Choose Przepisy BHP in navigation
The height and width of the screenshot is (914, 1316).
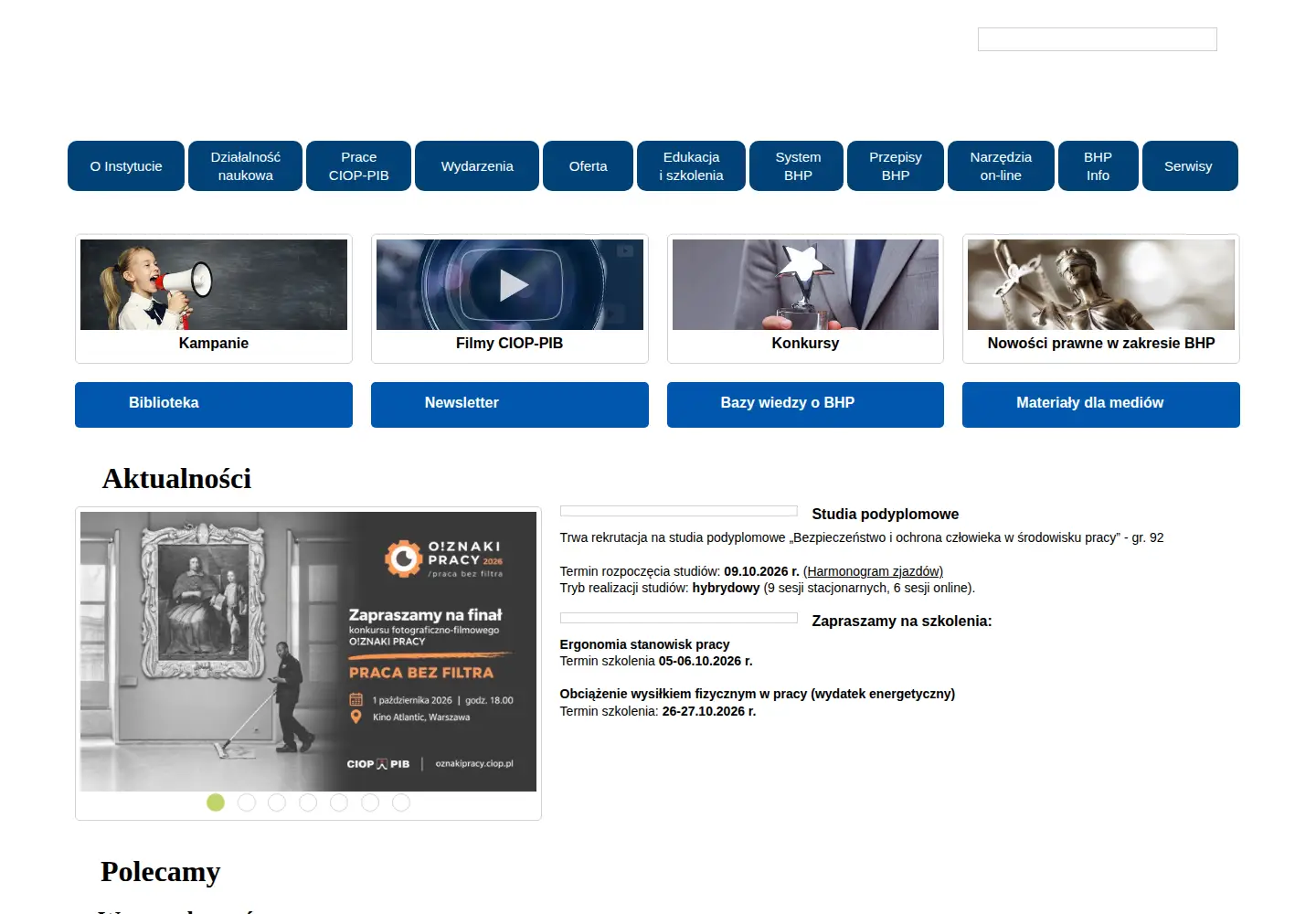896,166
